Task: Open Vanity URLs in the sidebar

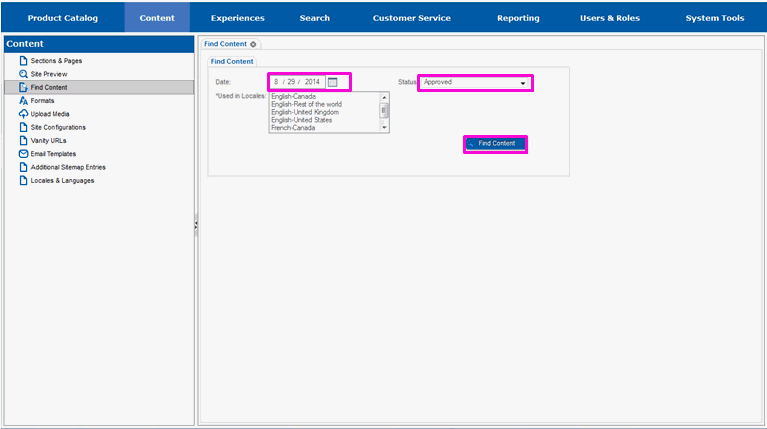Action: point(48,140)
